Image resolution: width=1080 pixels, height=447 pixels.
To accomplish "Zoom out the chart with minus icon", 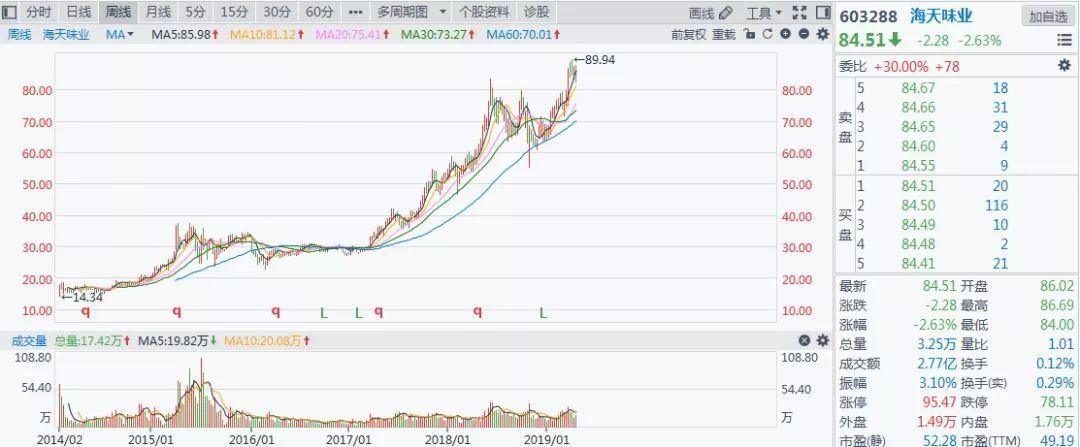I will click(x=804, y=34).
